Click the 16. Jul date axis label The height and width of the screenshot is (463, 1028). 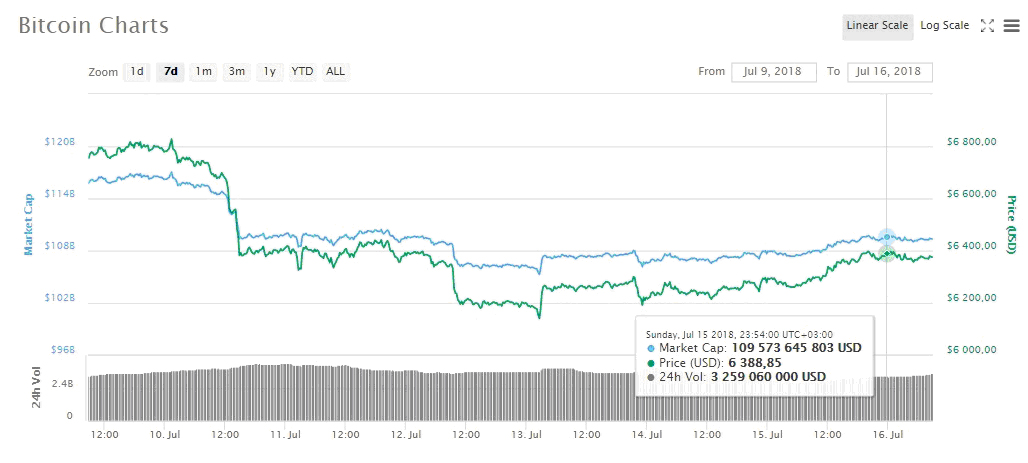[x=887, y=434]
